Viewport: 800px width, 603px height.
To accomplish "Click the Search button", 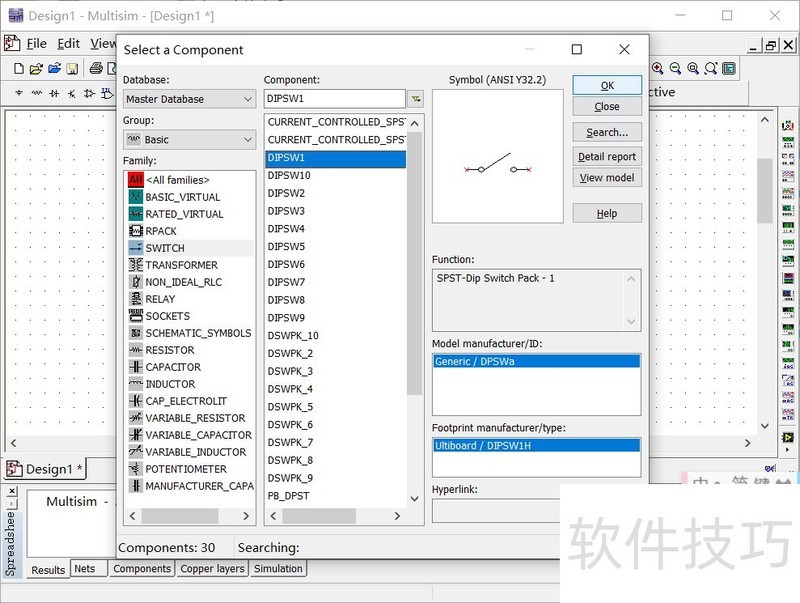I will click(606, 132).
